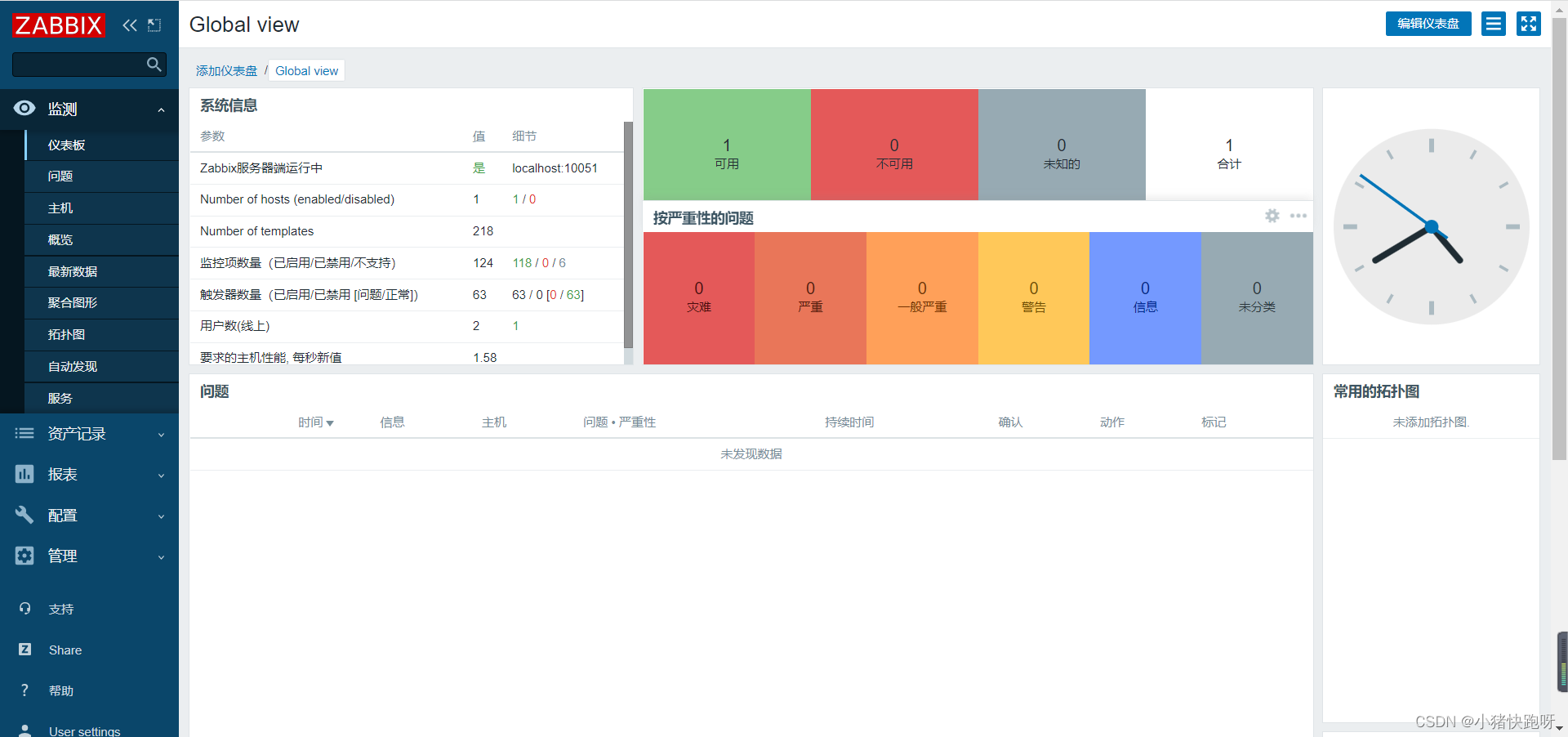Click the 监测 eye icon in sidebar

click(24, 108)
